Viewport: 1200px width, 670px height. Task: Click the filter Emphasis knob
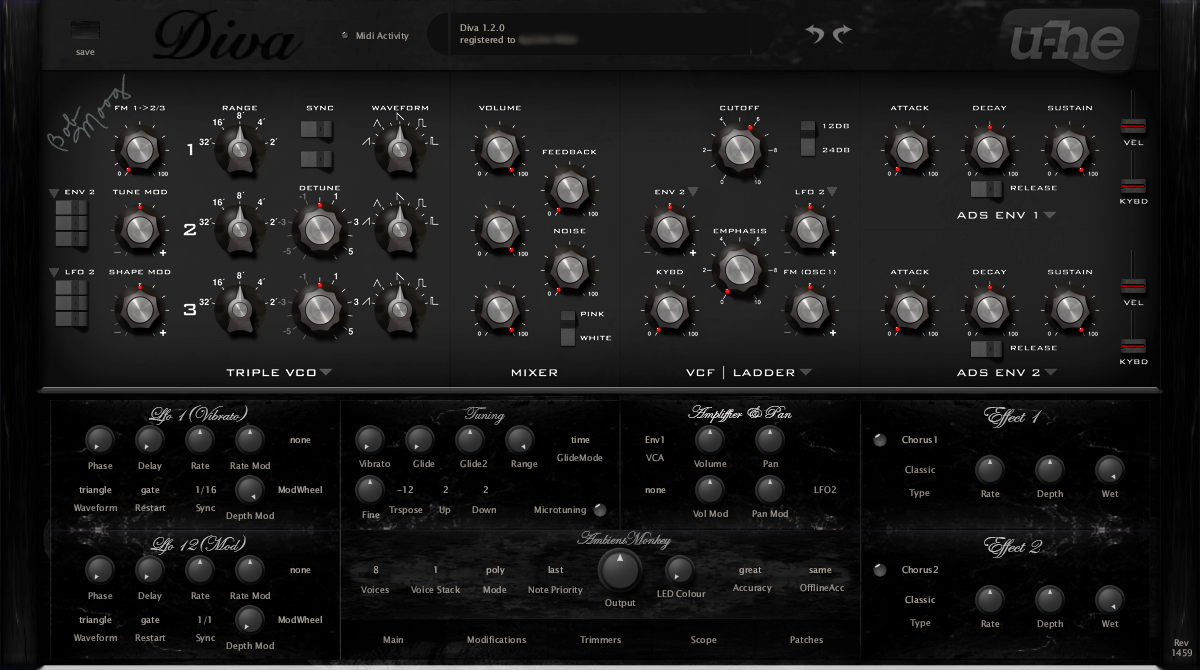pyautogui.click(x=738, y=269)
